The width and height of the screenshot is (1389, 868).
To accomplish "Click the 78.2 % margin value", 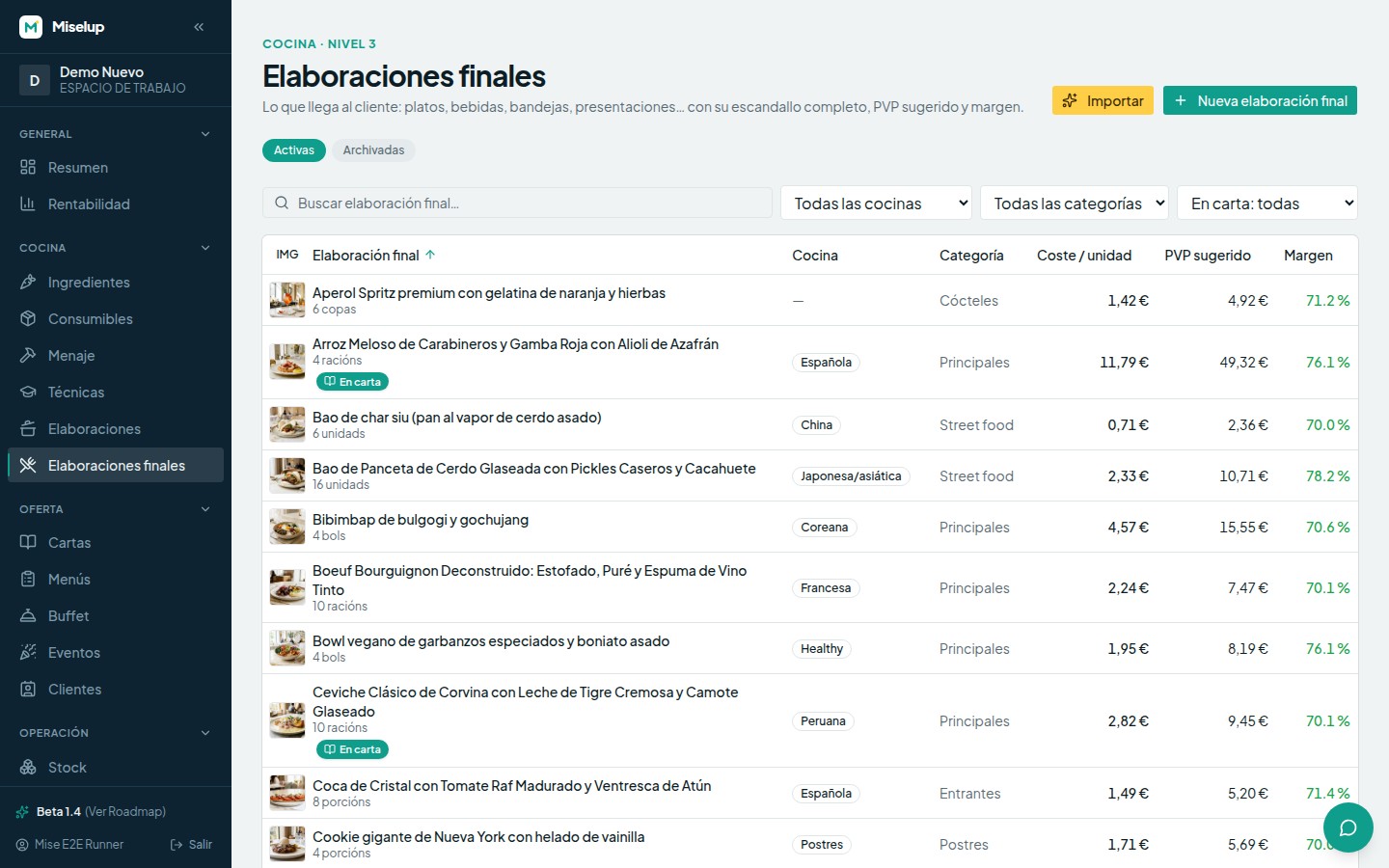I will 1328,475.
